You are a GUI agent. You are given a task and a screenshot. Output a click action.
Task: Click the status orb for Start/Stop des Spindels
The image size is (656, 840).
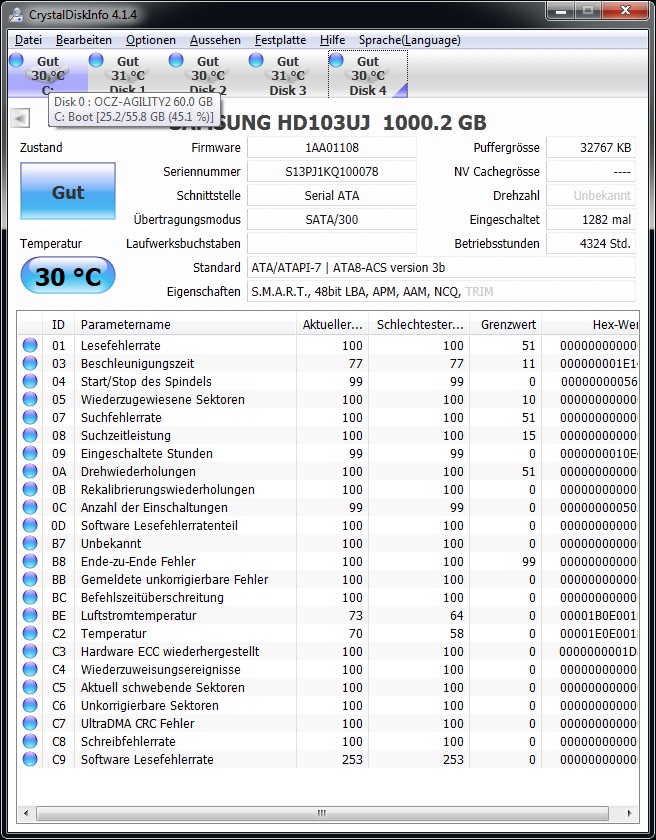pos(30,381)
